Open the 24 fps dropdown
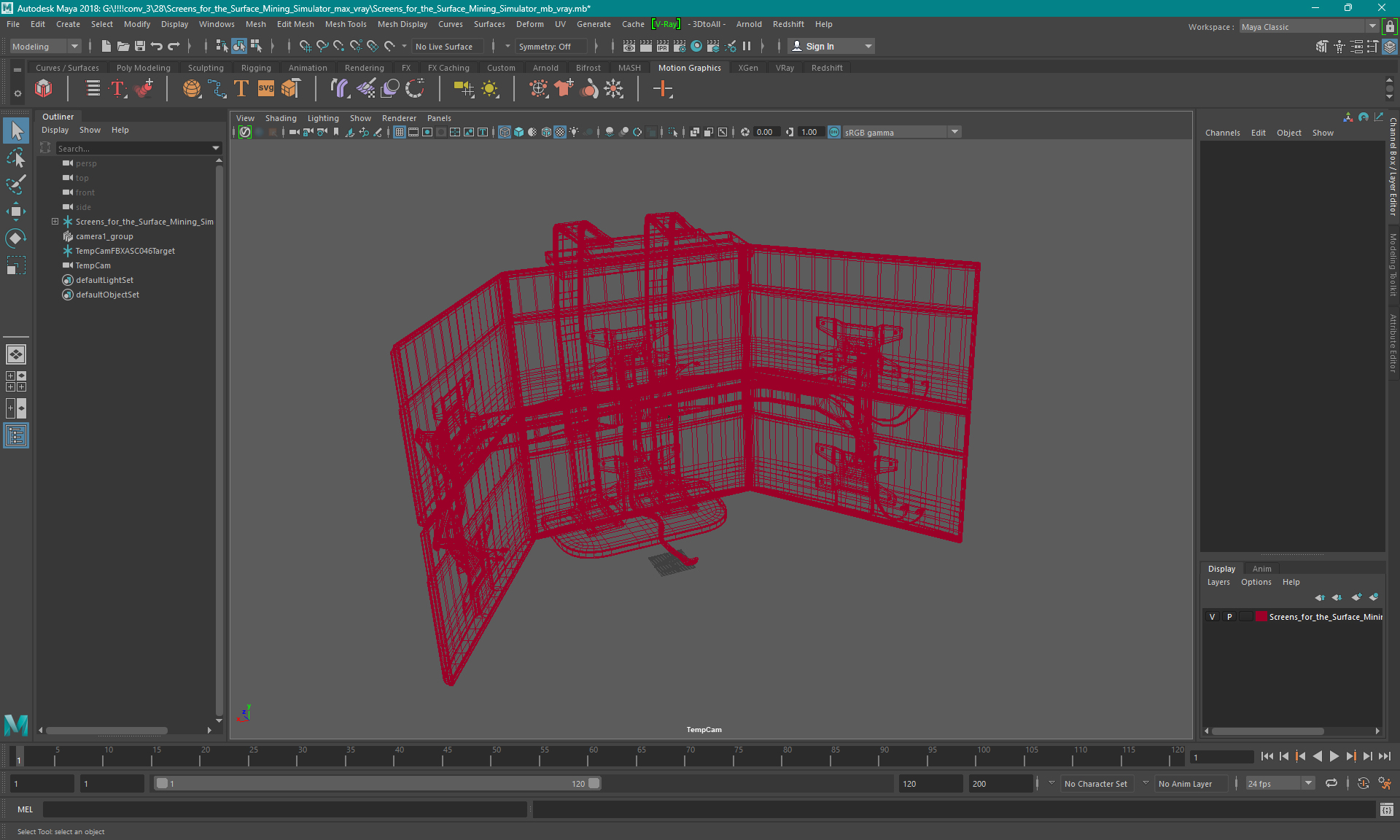Screen dimensions: 1400x840 click(x=1280, y=784)
